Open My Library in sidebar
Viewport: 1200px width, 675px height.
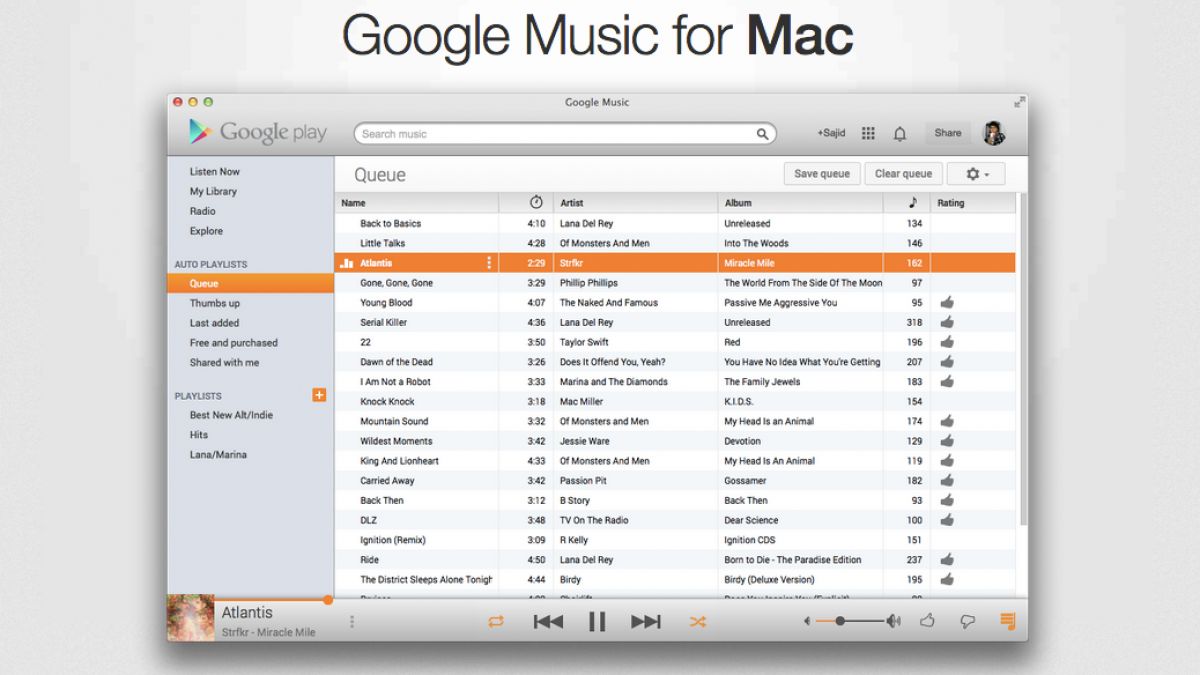pyautogui.click(x=213, y=191)
